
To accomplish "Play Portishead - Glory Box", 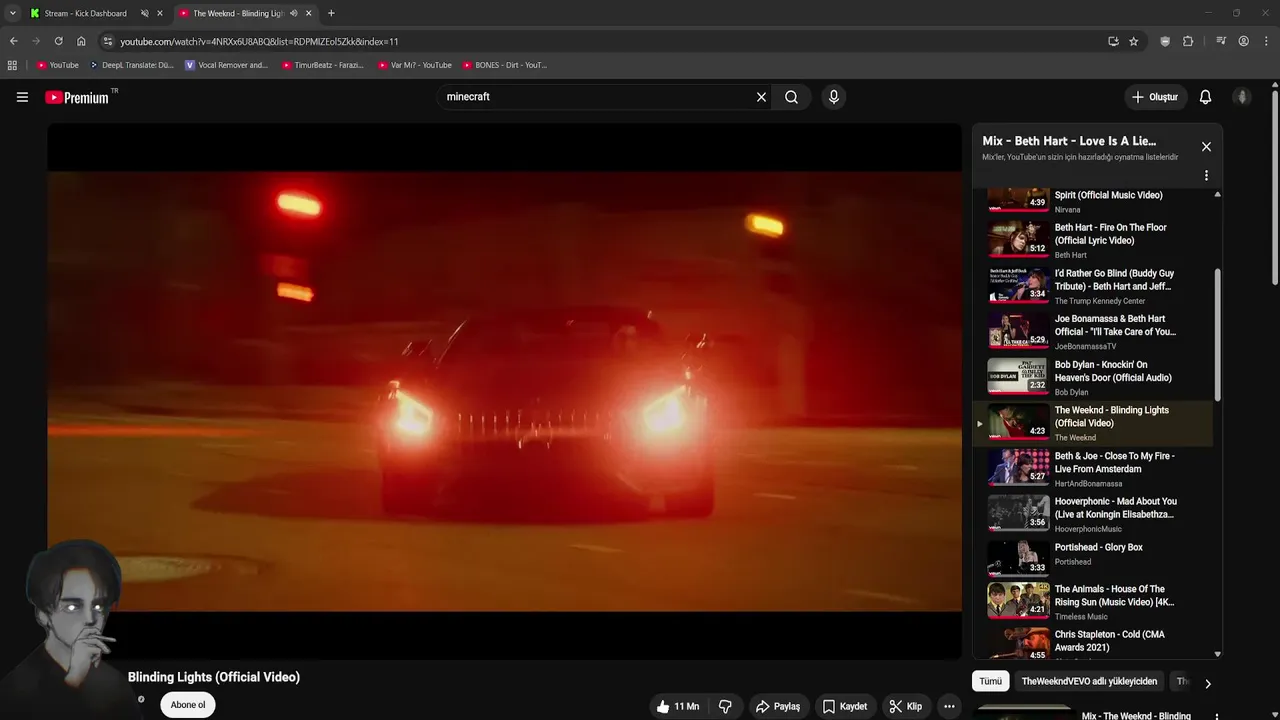I will click(1095, 560).
